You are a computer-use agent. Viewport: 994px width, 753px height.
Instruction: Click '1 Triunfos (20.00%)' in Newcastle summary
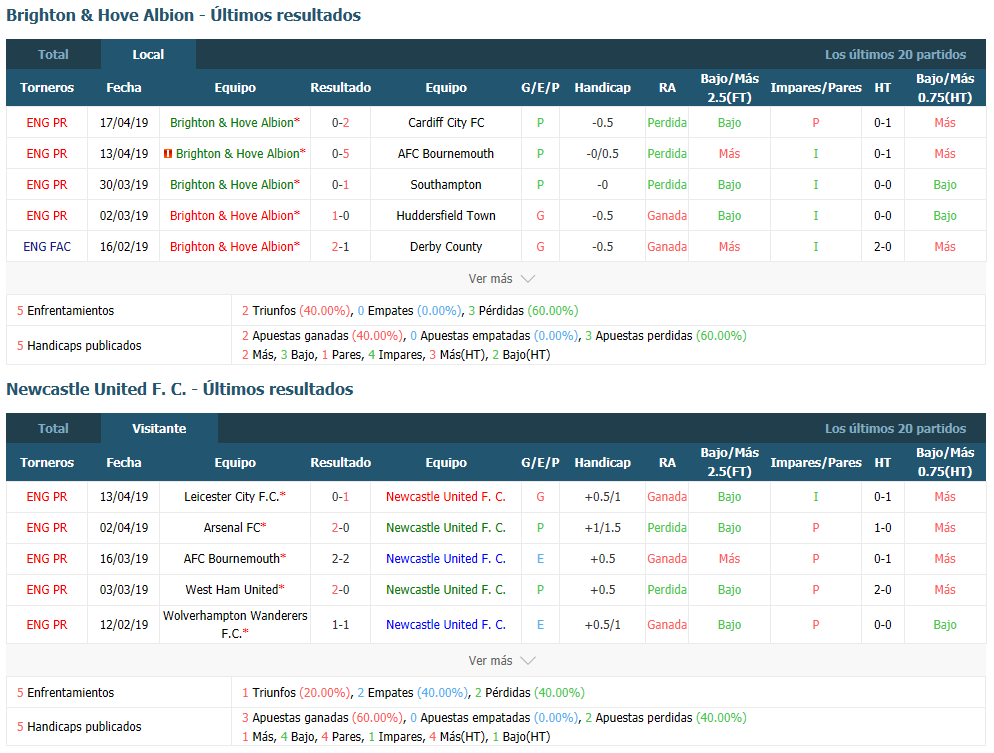(x=296, y=693)
